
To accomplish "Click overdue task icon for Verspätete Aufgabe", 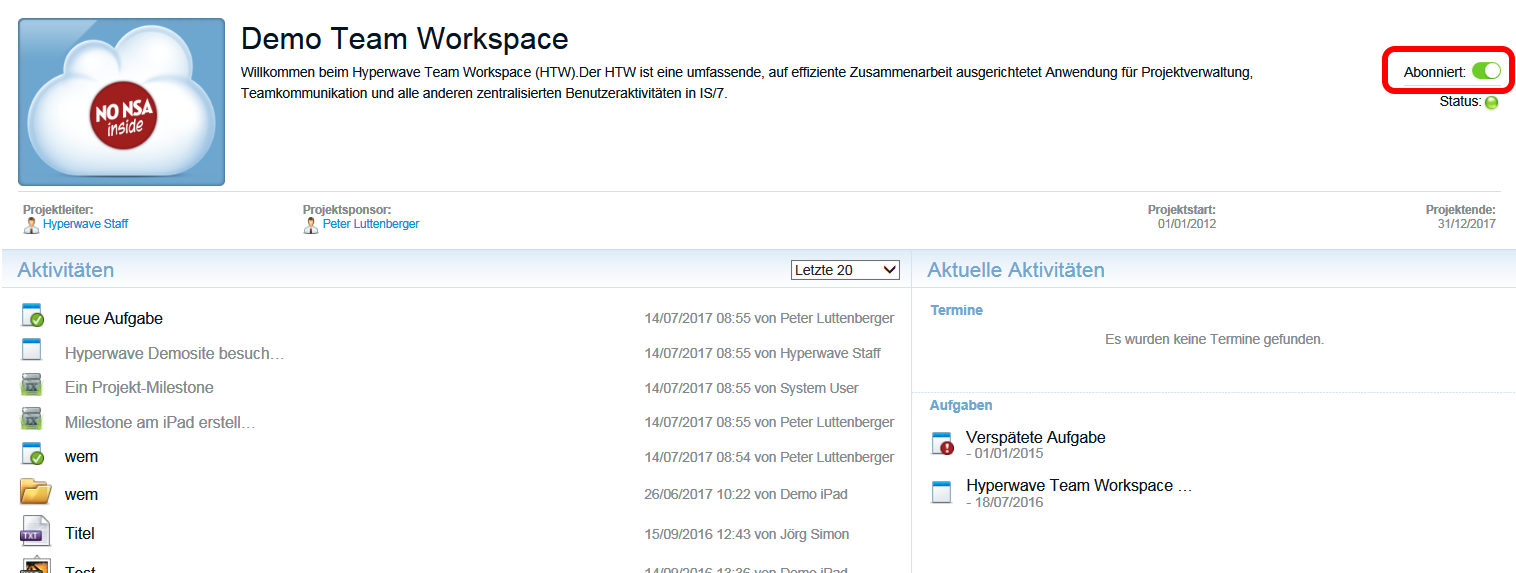I will coord(943,443).
